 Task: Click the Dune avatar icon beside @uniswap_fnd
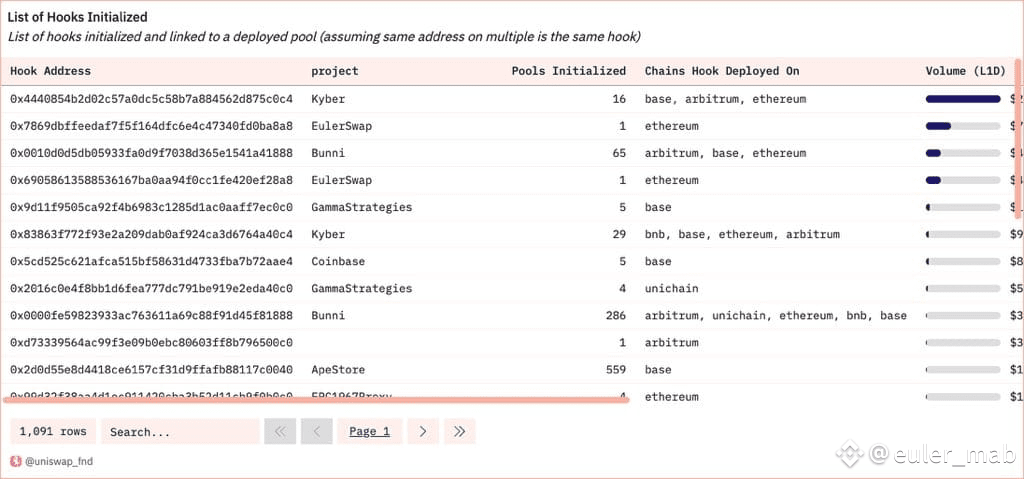click(16, 461)
